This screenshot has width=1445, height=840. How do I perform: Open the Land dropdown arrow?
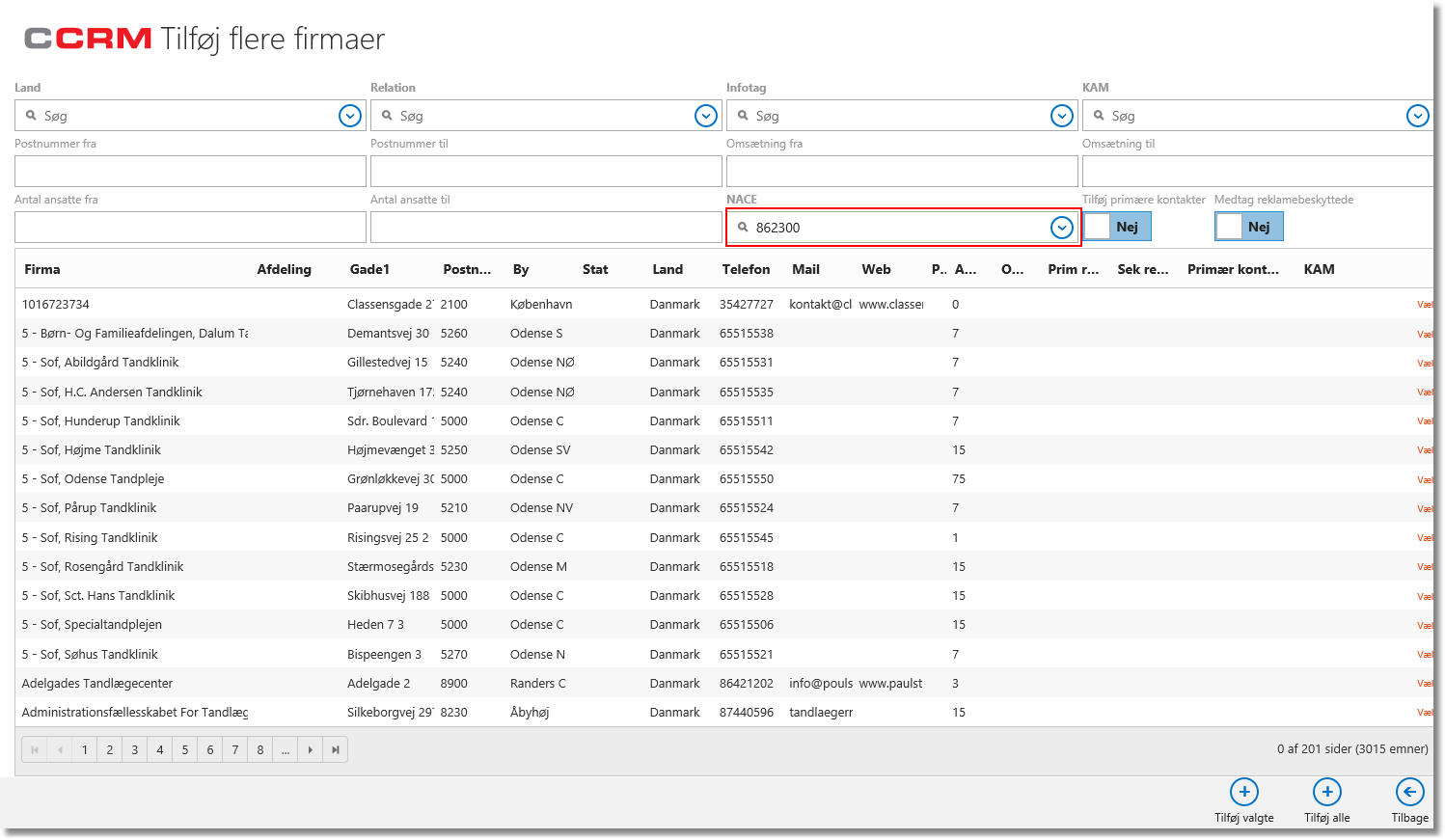click(x=350, y=116)
